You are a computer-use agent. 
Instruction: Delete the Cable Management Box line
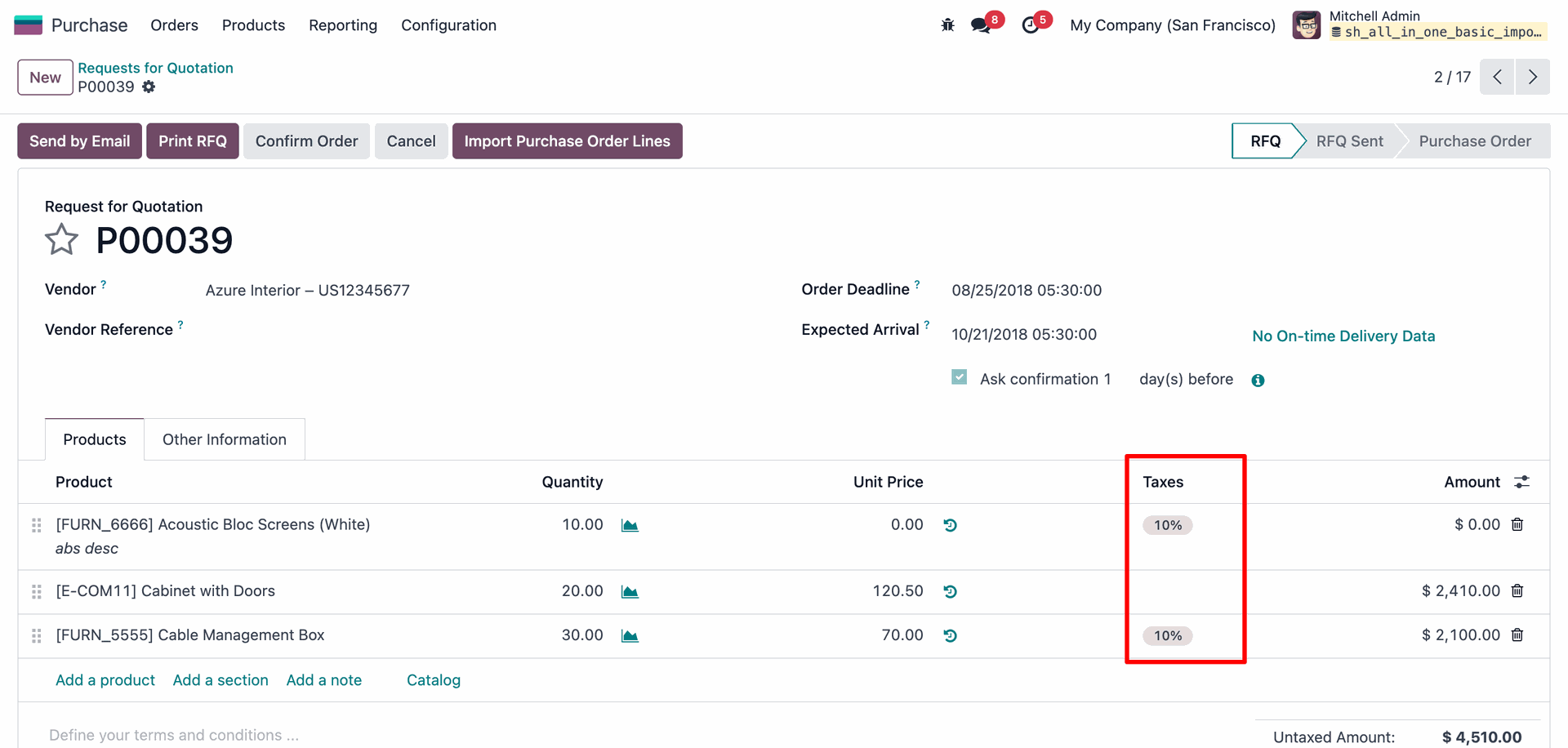(1517, 634)
